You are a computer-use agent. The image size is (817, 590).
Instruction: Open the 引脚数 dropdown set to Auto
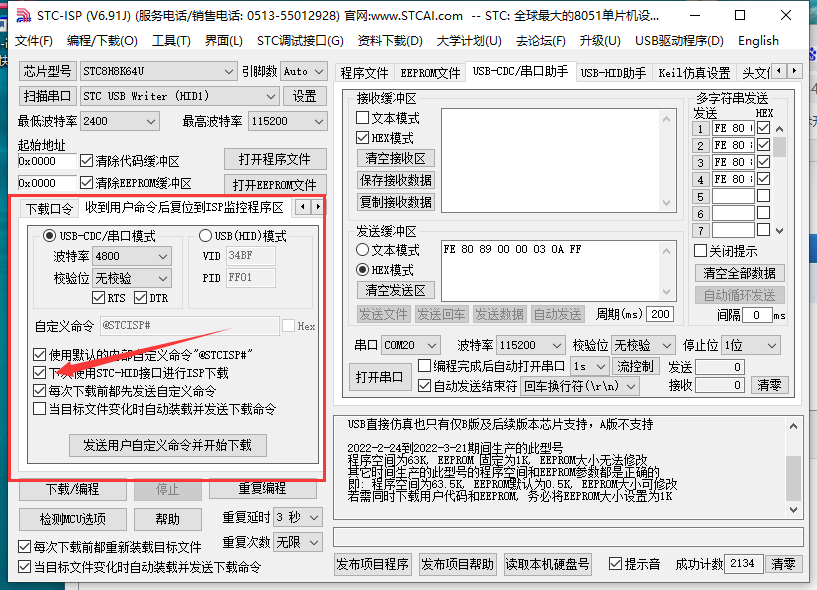304,71
